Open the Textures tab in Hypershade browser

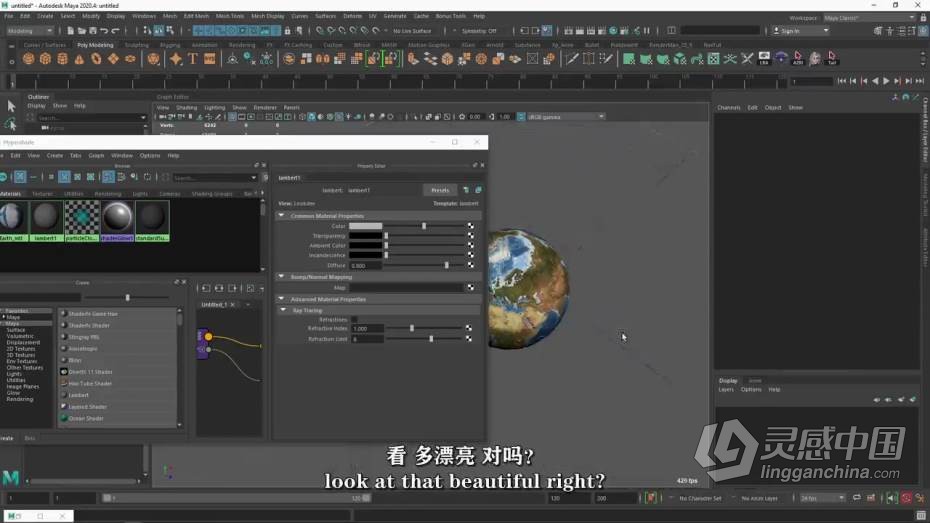42,194
